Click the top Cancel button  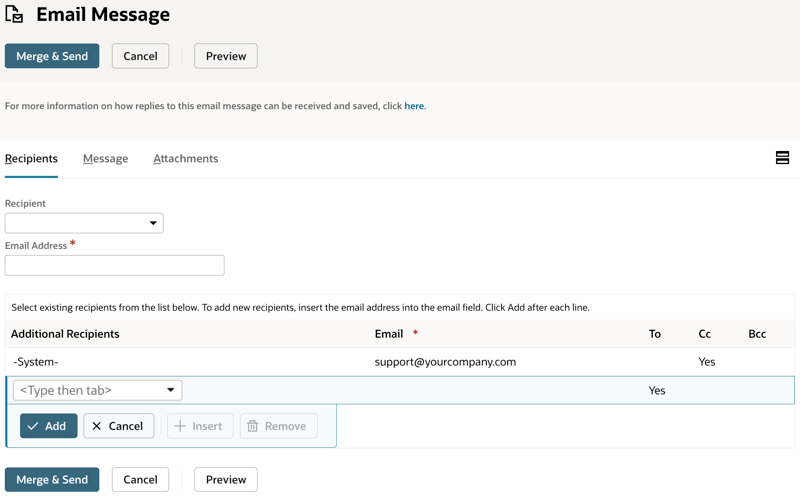coord(140,56)
